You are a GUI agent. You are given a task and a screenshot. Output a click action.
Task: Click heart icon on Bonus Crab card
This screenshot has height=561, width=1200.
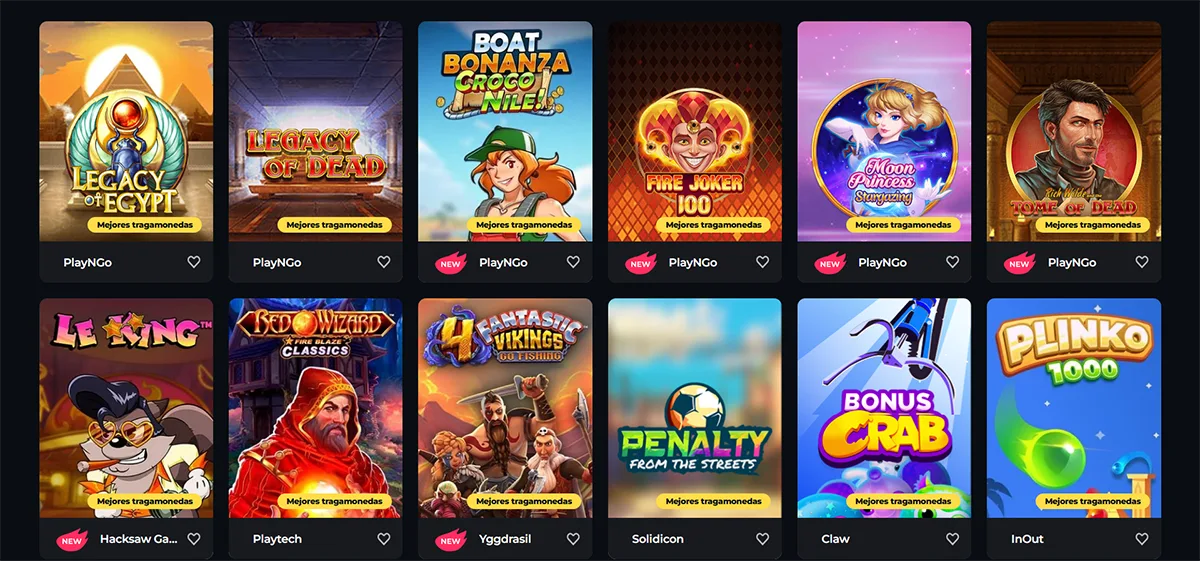[952, 539]
